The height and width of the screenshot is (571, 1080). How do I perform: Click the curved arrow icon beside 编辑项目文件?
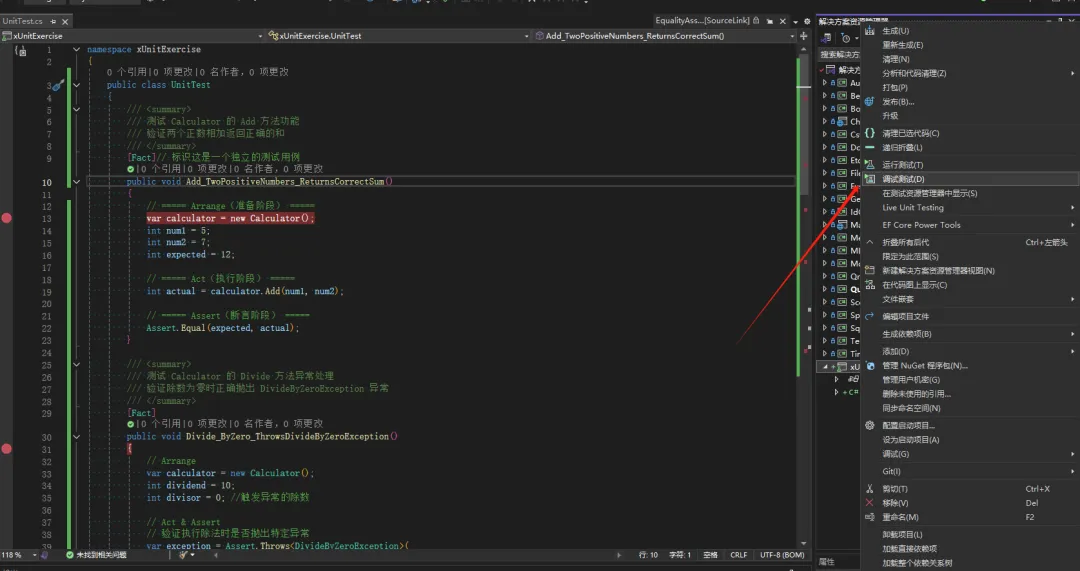coord(870,316)
